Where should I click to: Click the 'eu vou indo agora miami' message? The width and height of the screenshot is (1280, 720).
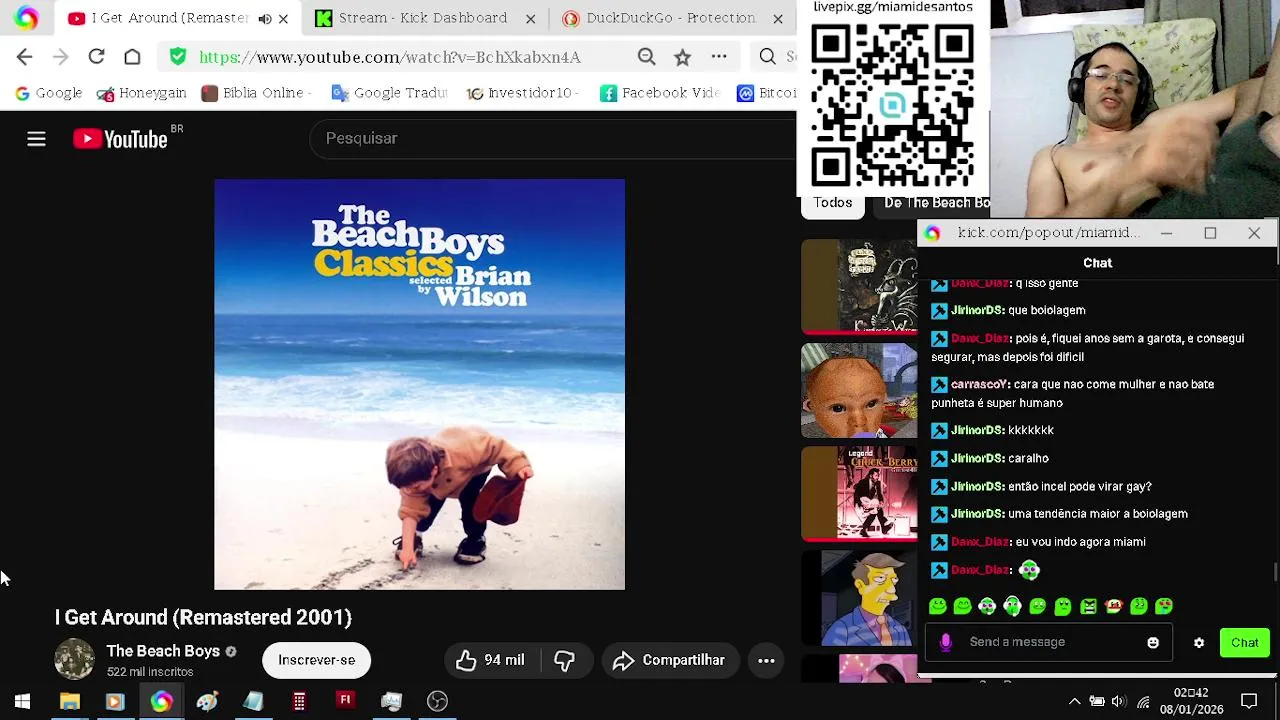coord(1080,542)
